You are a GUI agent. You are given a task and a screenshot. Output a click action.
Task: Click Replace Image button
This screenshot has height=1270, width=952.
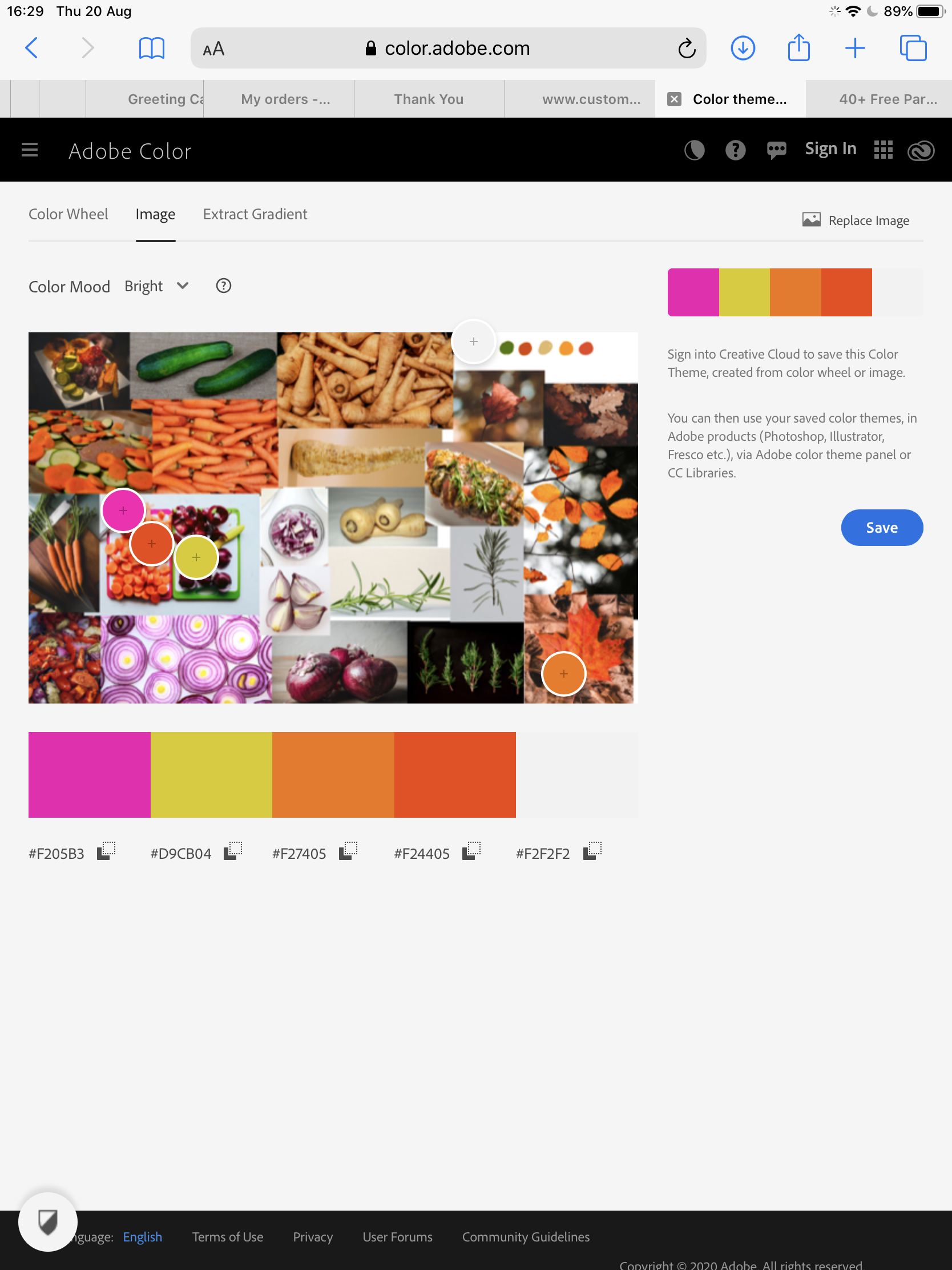tap(856, 220)
